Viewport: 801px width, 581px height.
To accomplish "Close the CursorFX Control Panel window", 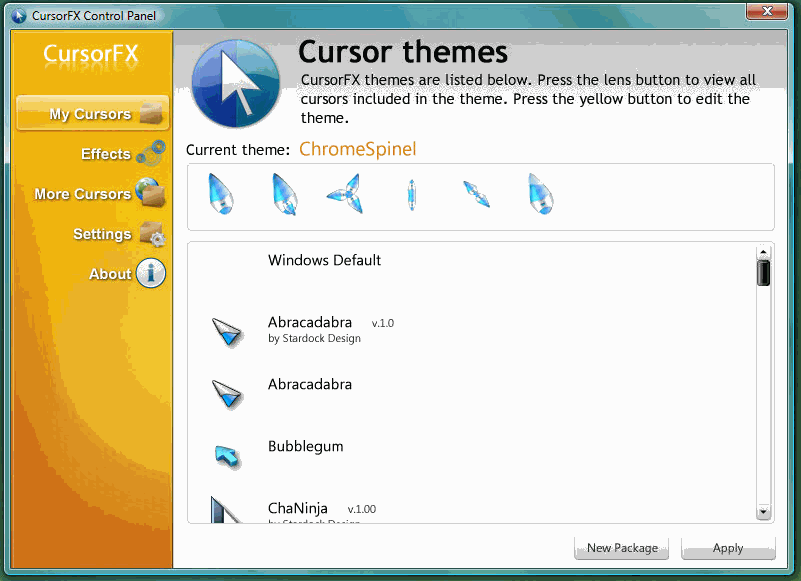I will (766, 11).
